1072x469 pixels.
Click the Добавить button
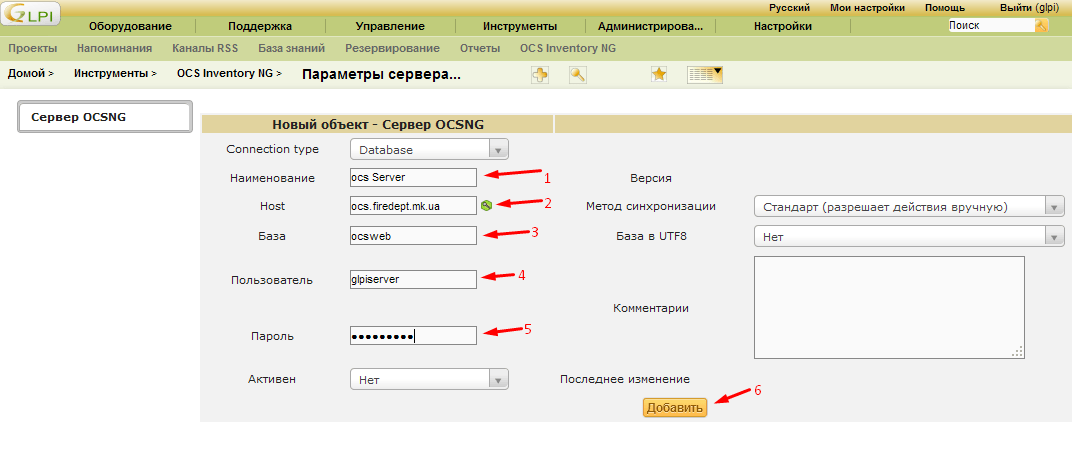(675, 408)
